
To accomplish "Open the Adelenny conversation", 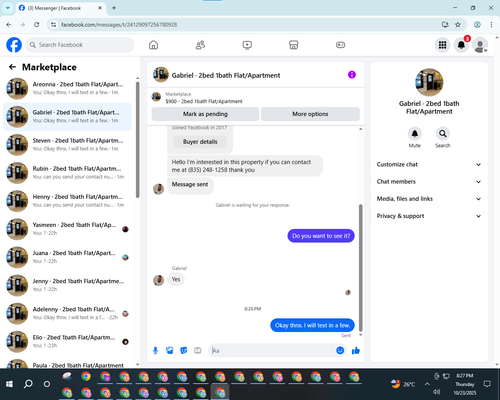I will pos(67,313).
